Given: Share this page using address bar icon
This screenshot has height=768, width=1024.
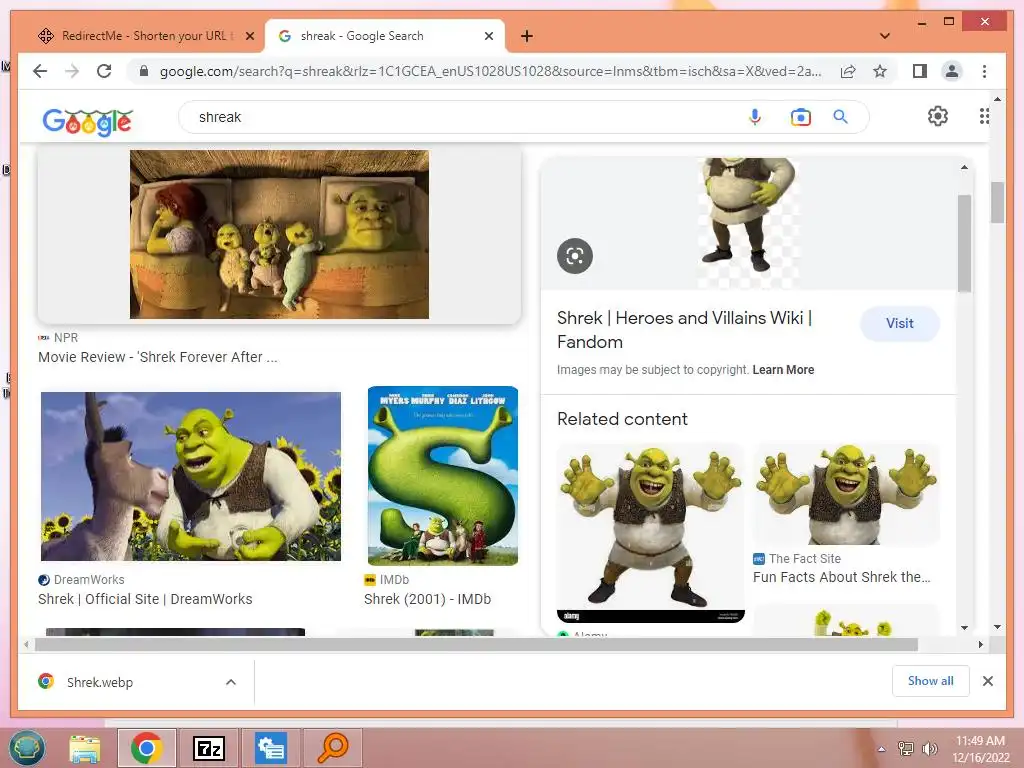Looking at the screenshot, I should (x=848, y=71).
